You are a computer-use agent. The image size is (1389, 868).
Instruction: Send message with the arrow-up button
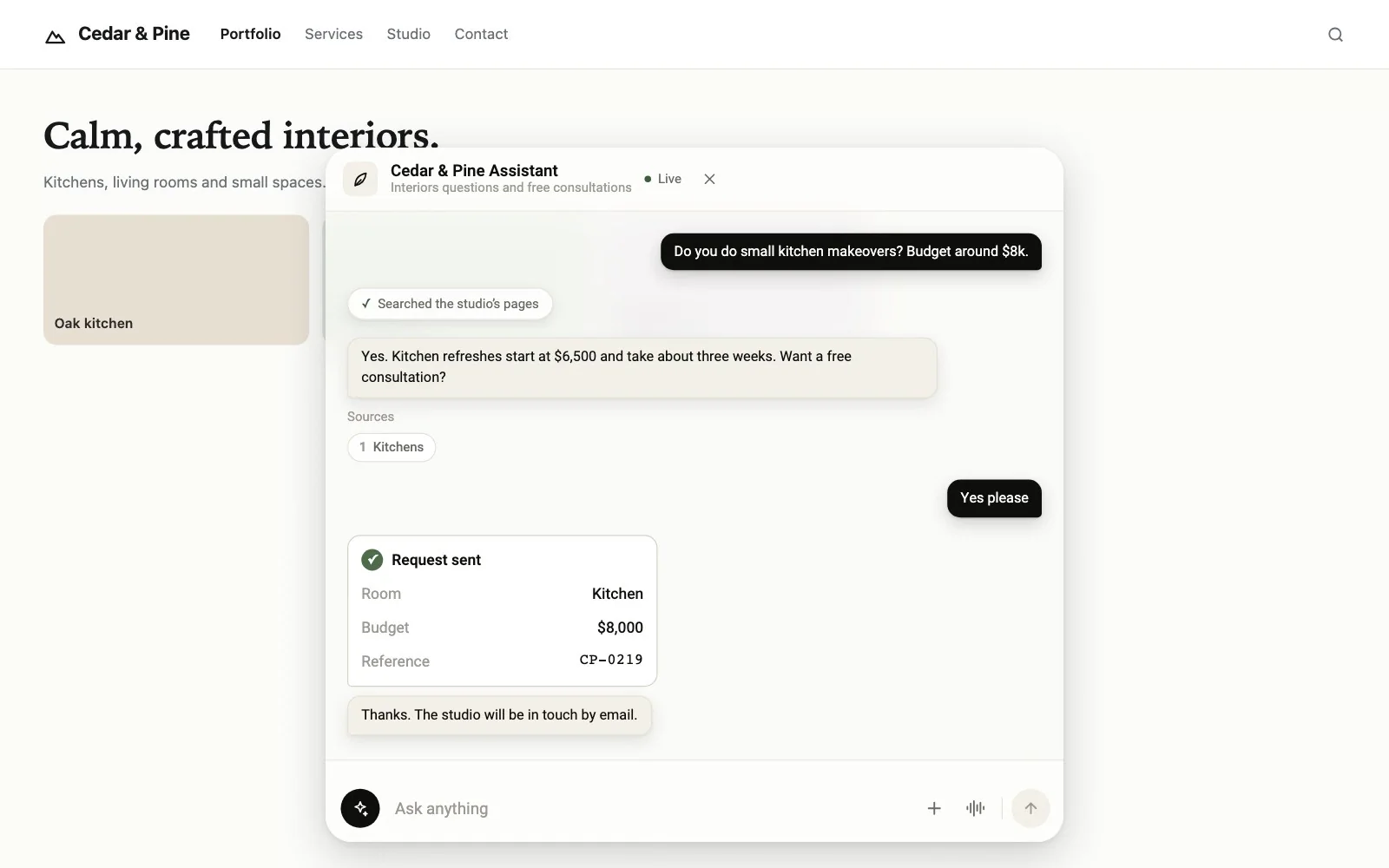pyautogui.click(x=1030, y=808)
